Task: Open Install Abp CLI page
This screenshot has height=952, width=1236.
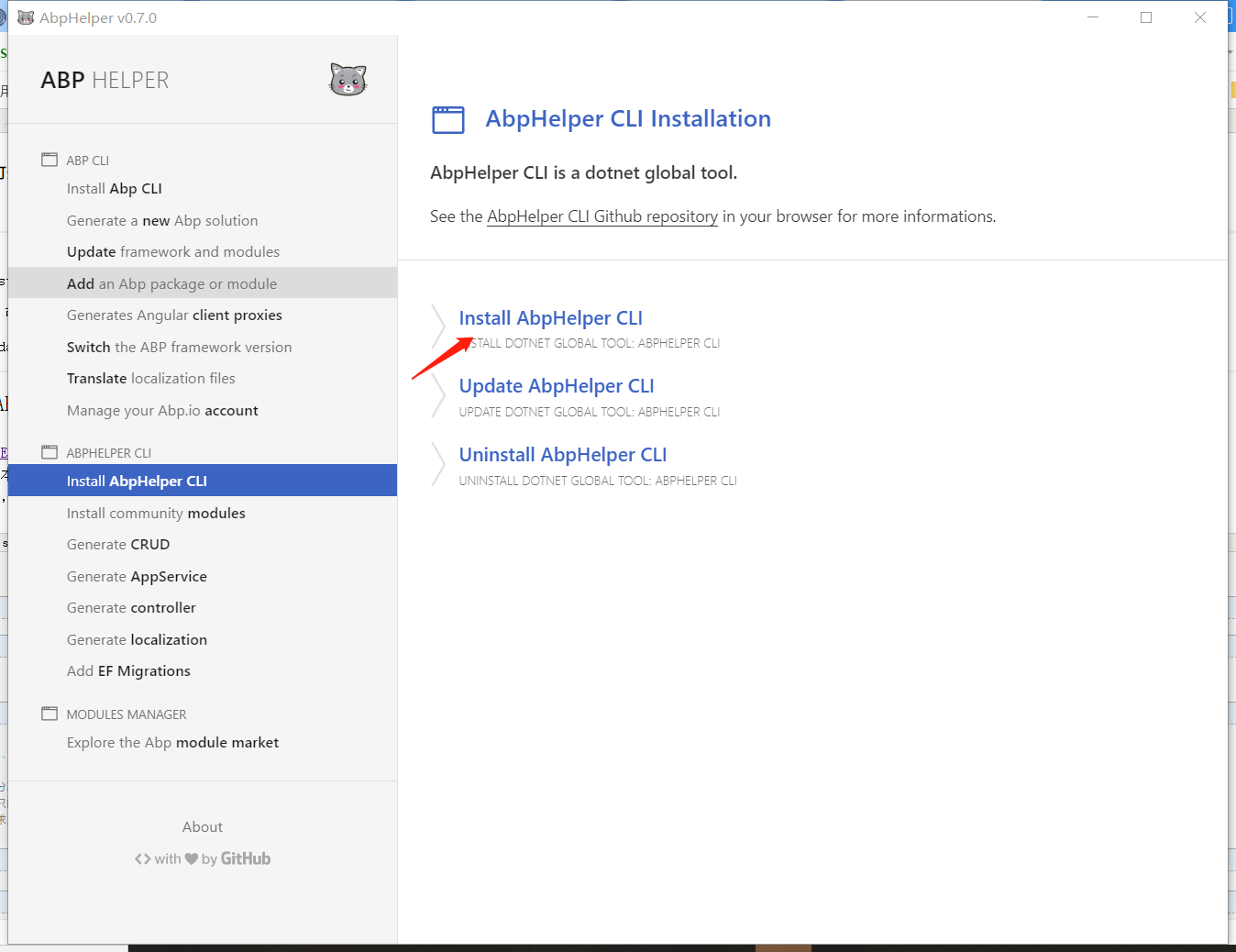Action: 203,188
